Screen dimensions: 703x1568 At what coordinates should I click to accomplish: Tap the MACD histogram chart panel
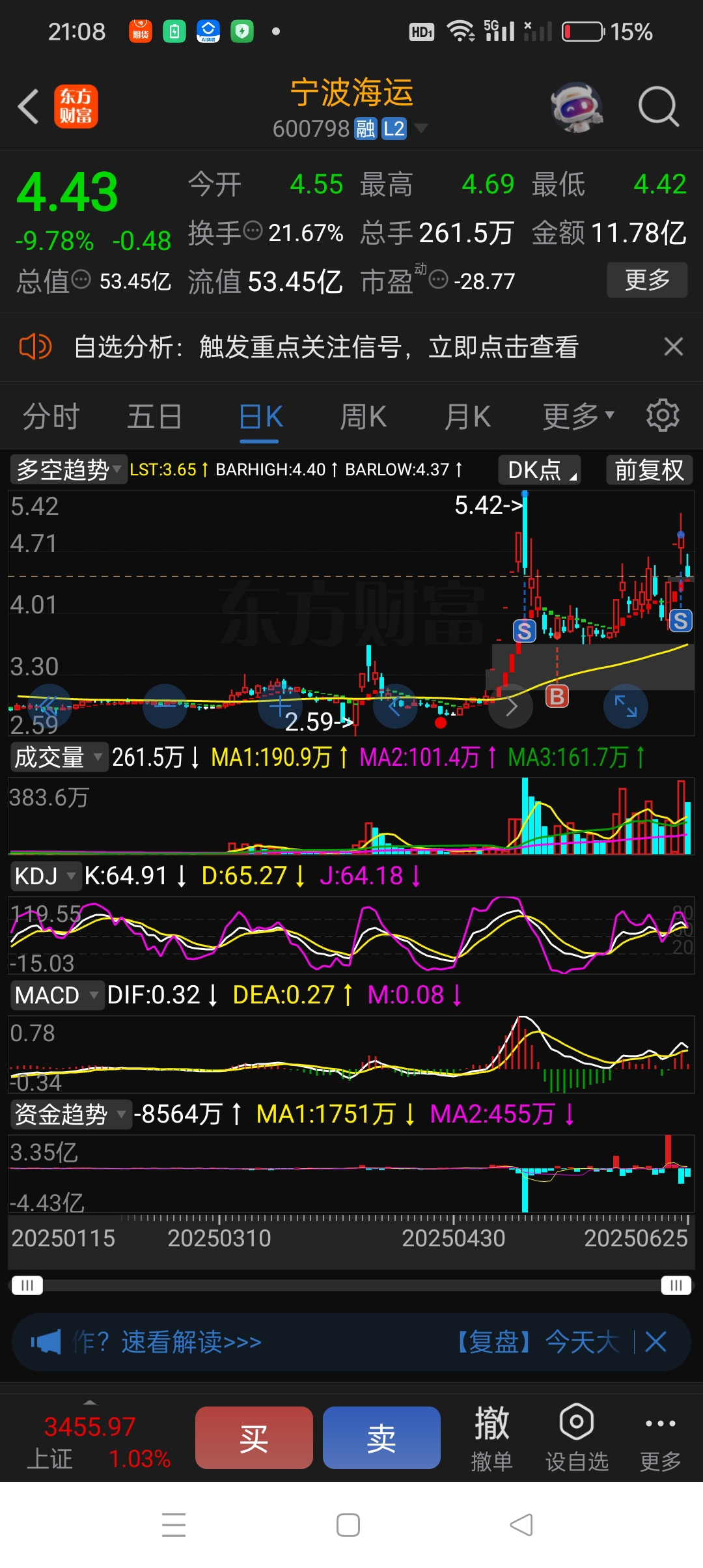[351, 1054]
